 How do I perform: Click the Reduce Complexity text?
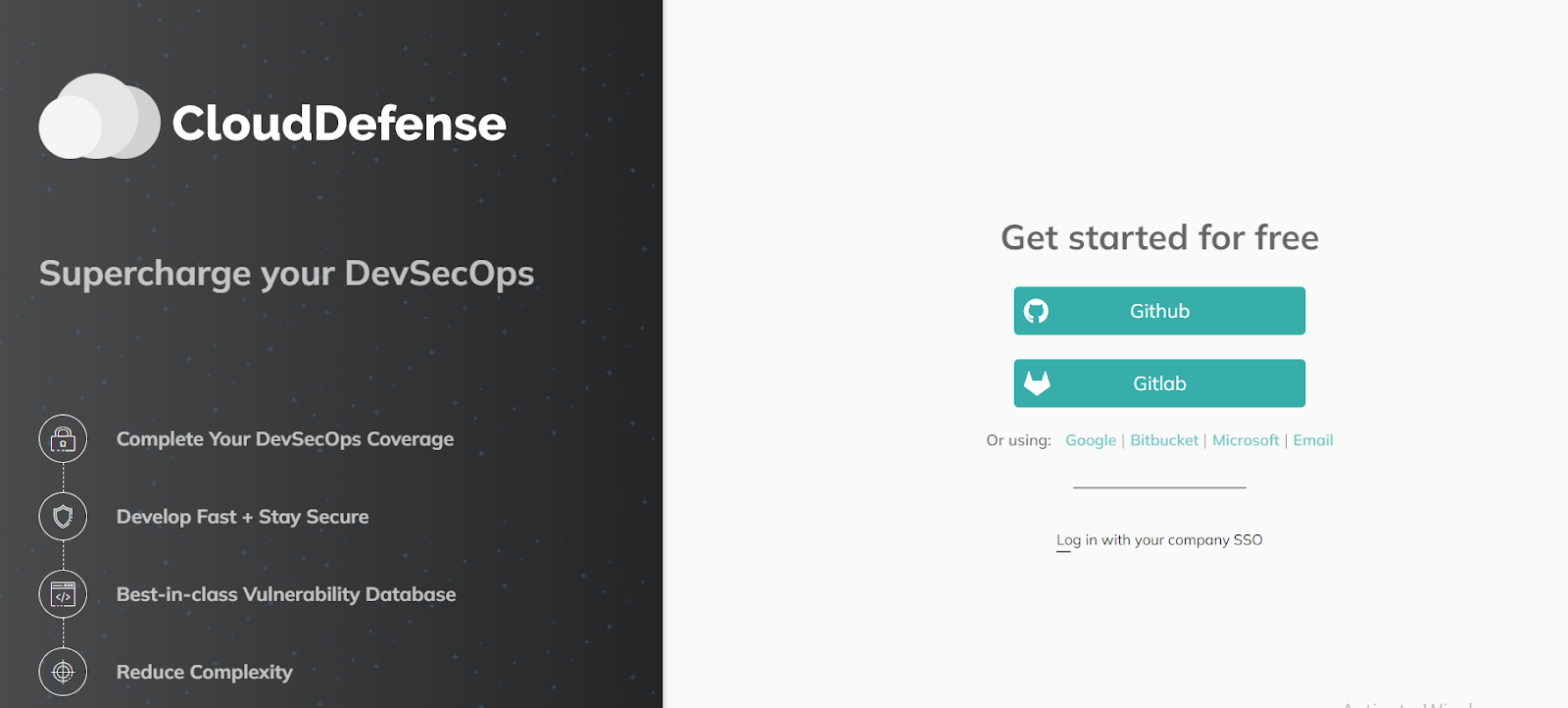pos(205,672)
